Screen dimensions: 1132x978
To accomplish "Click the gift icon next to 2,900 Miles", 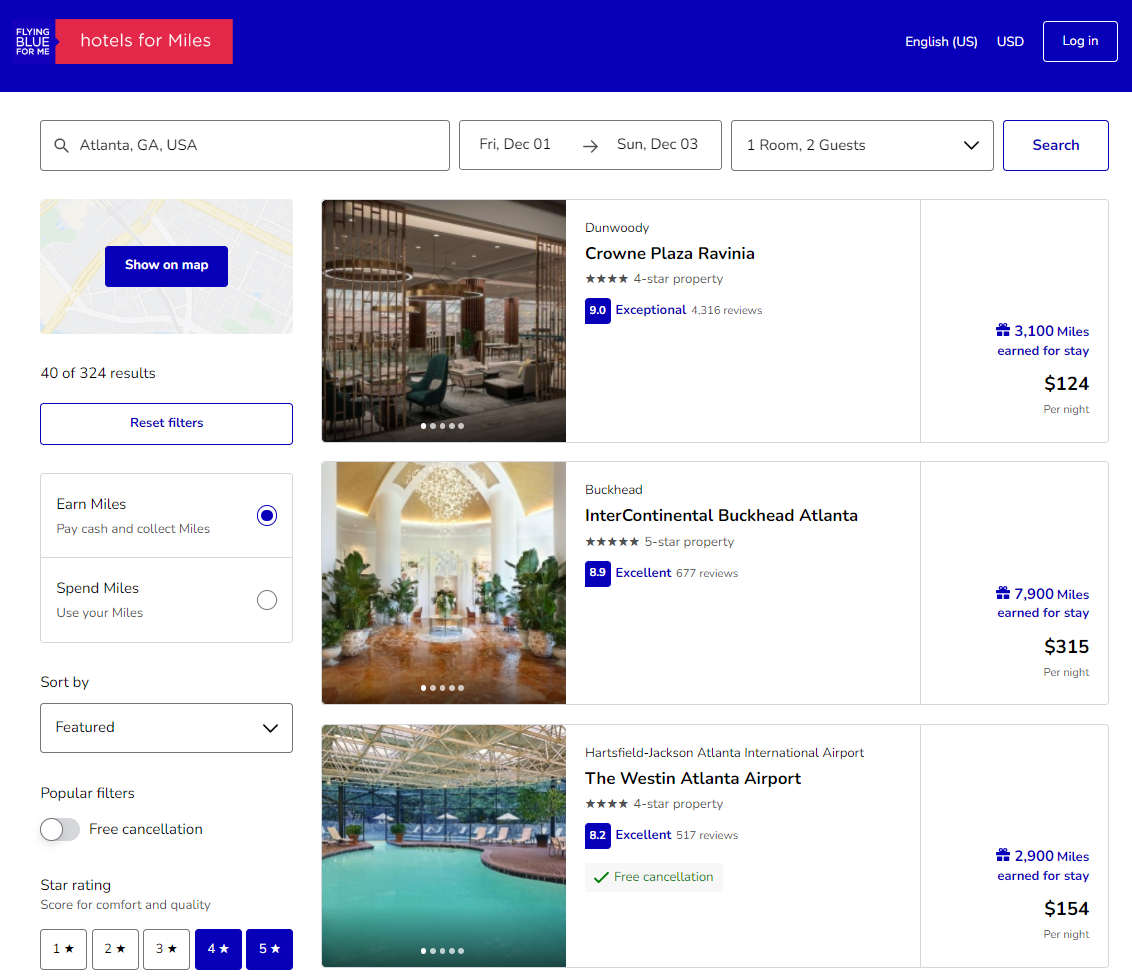I will (1003, 855).
